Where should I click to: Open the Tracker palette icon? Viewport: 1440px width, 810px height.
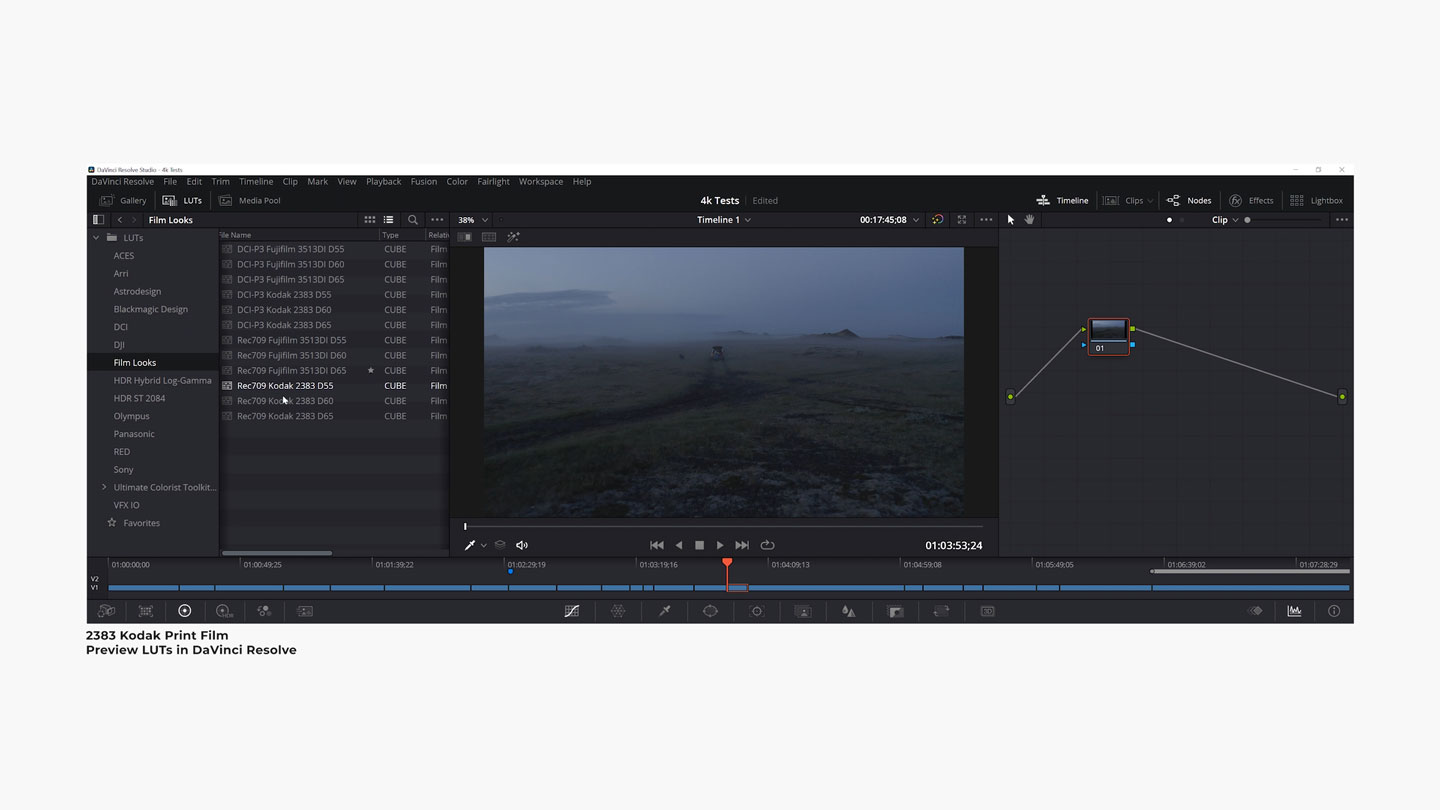[757, 611]
